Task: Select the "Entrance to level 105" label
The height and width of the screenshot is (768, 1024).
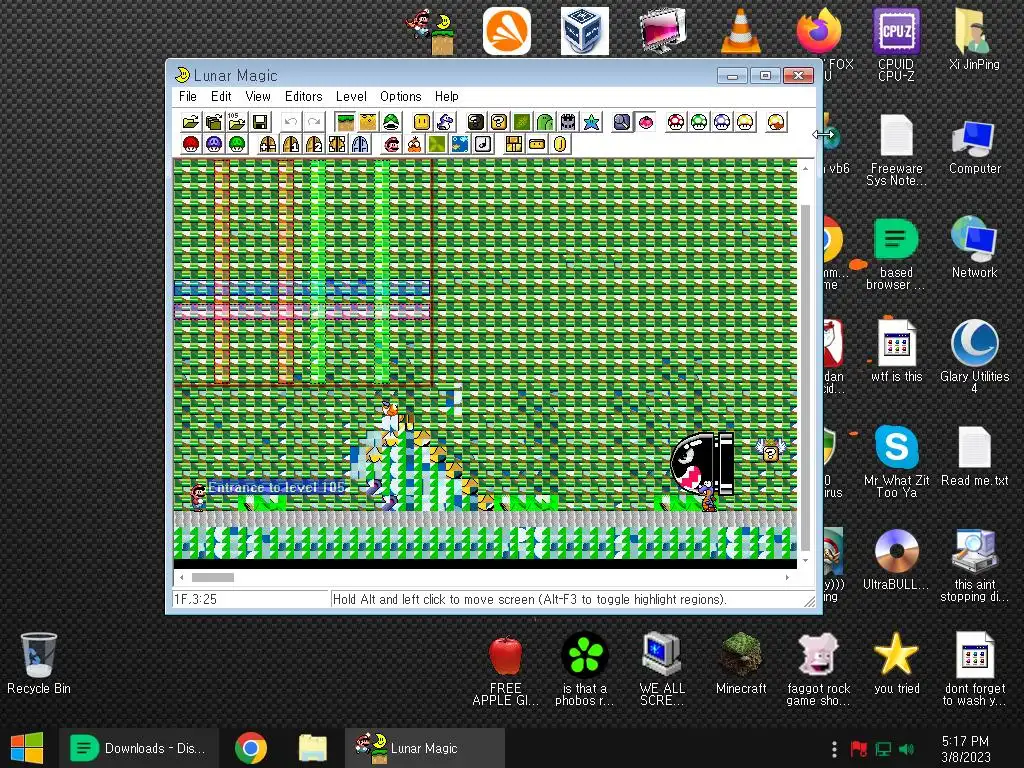Action: 276,487
